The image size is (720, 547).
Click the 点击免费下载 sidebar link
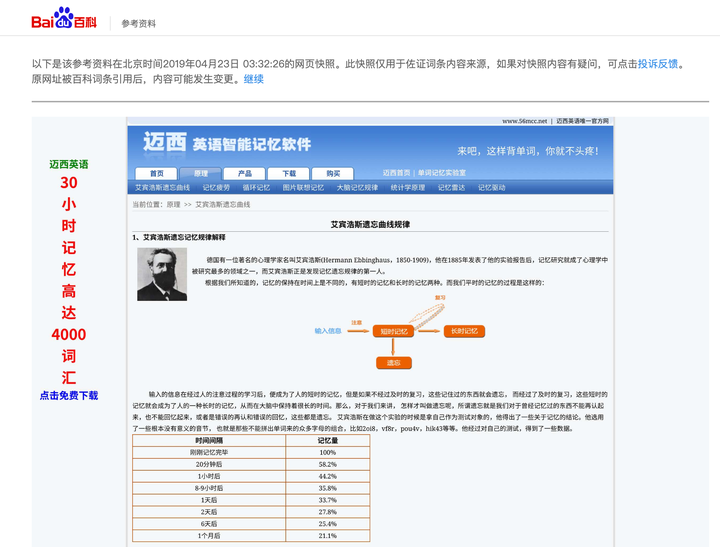pos(69,395)
